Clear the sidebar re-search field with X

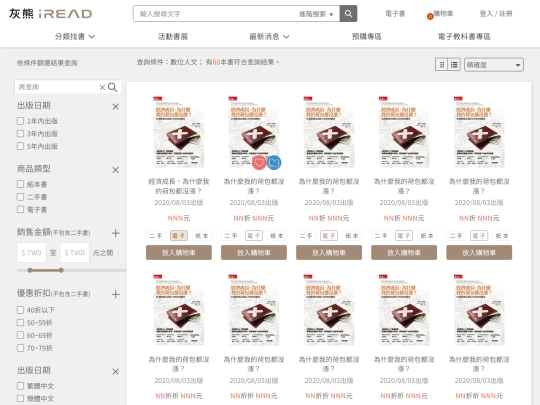102,87
